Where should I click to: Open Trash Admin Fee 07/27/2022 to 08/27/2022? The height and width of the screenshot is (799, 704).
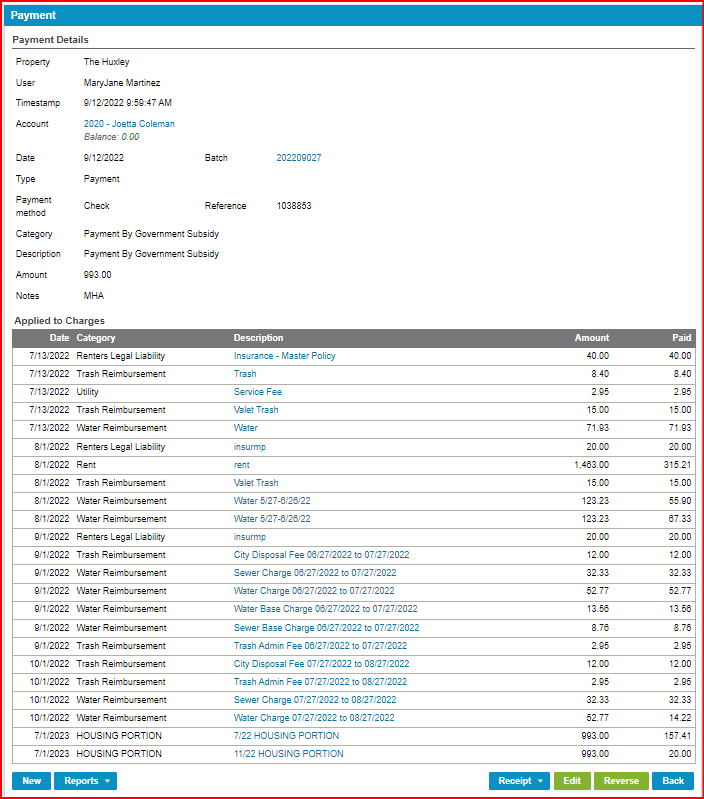point(320,682)
